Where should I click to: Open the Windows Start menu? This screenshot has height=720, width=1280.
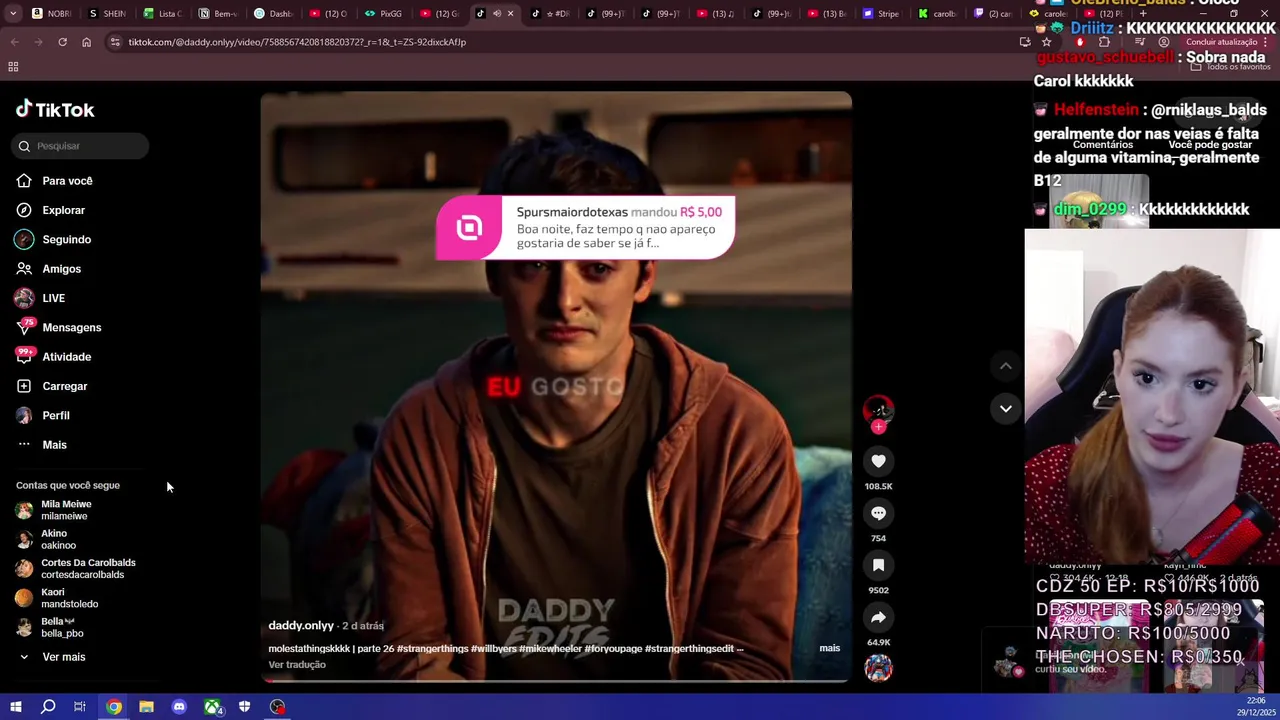[x=15, y=707]
